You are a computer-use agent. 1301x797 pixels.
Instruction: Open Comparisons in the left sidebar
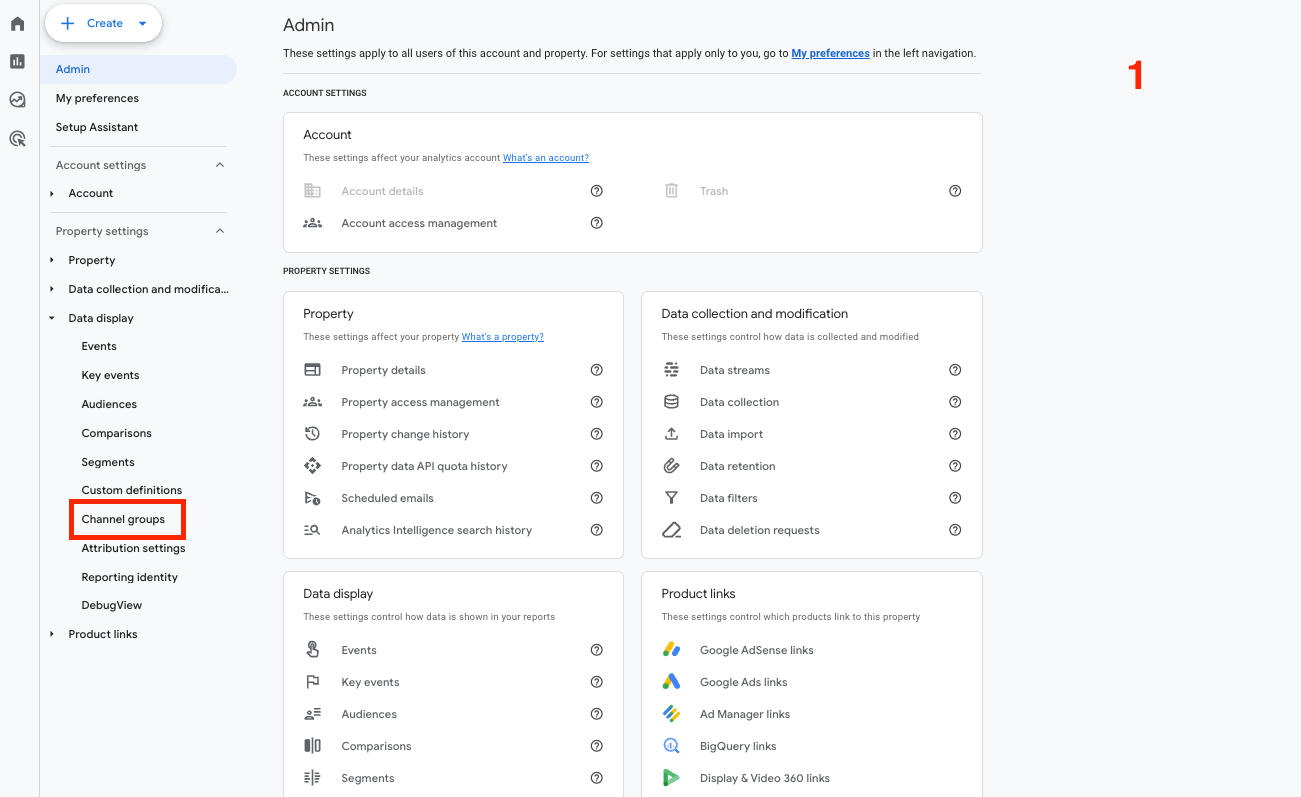(x=117, y=433)
